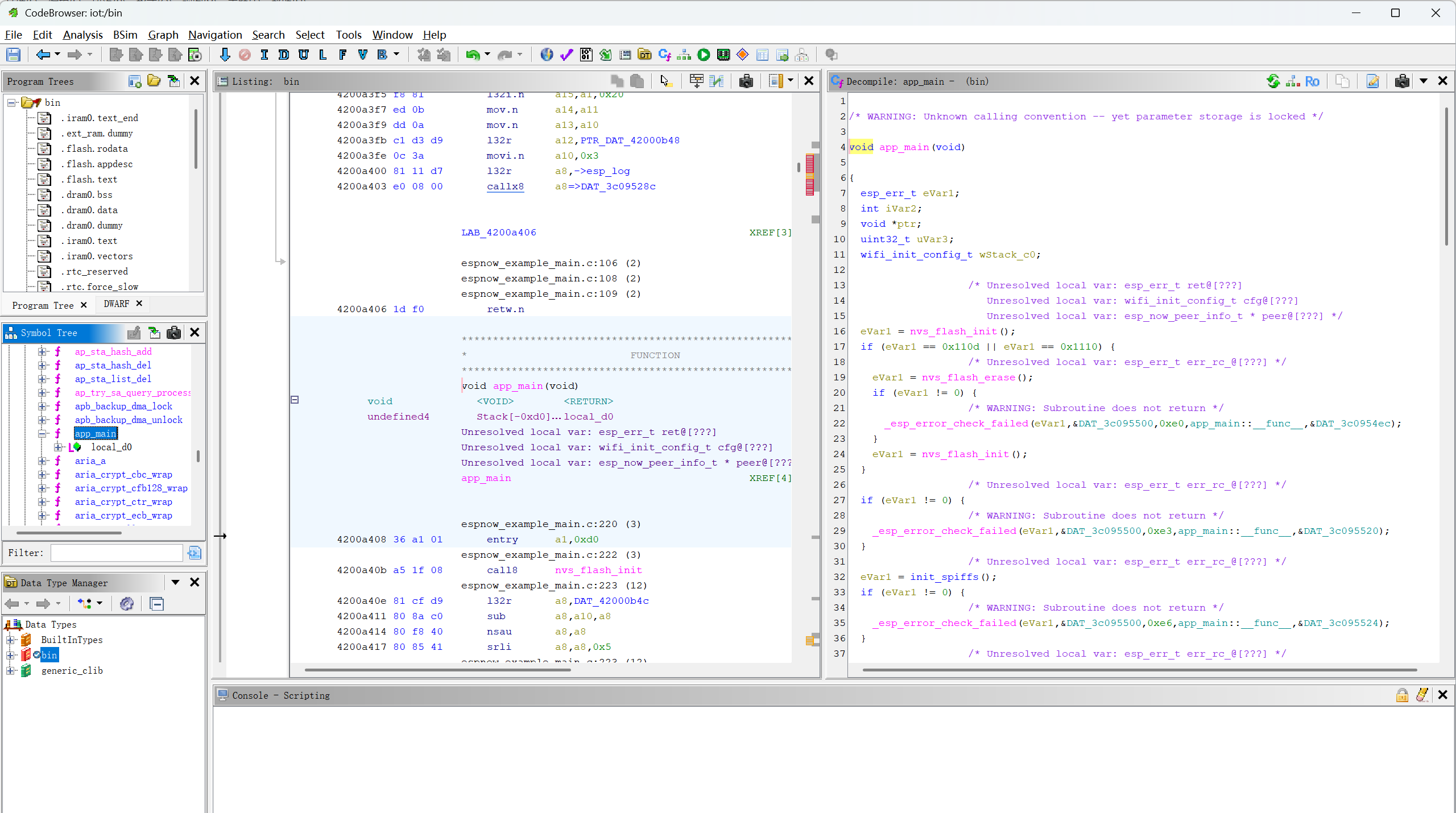
Task: Collapse the app_main node in Symbol Tree
Action: 42,433
